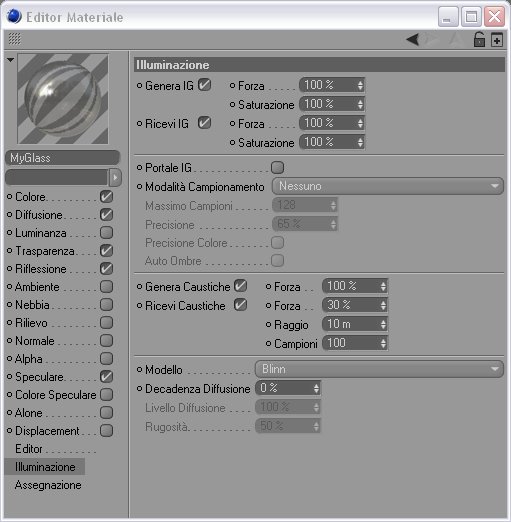The height and width of the screenshot is (522, 511).
Task: Click the Portale IG animation dot
Action: [140, 168]
